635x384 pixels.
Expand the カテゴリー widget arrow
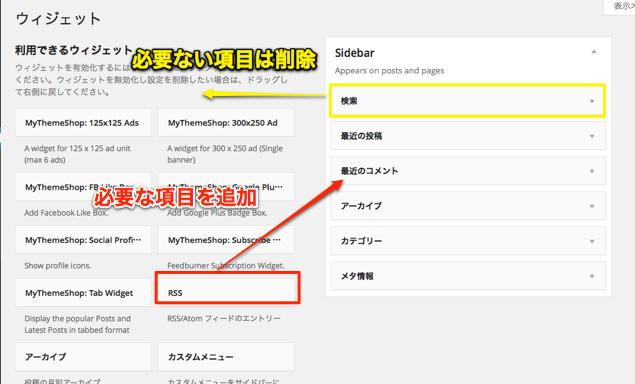pos(592,241)
